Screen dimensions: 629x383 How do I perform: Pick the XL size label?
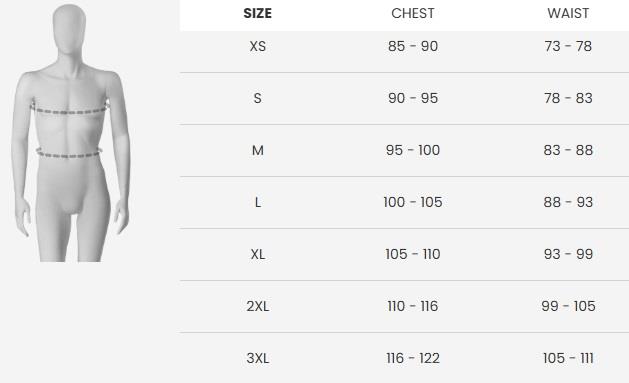tap(258, 254)
